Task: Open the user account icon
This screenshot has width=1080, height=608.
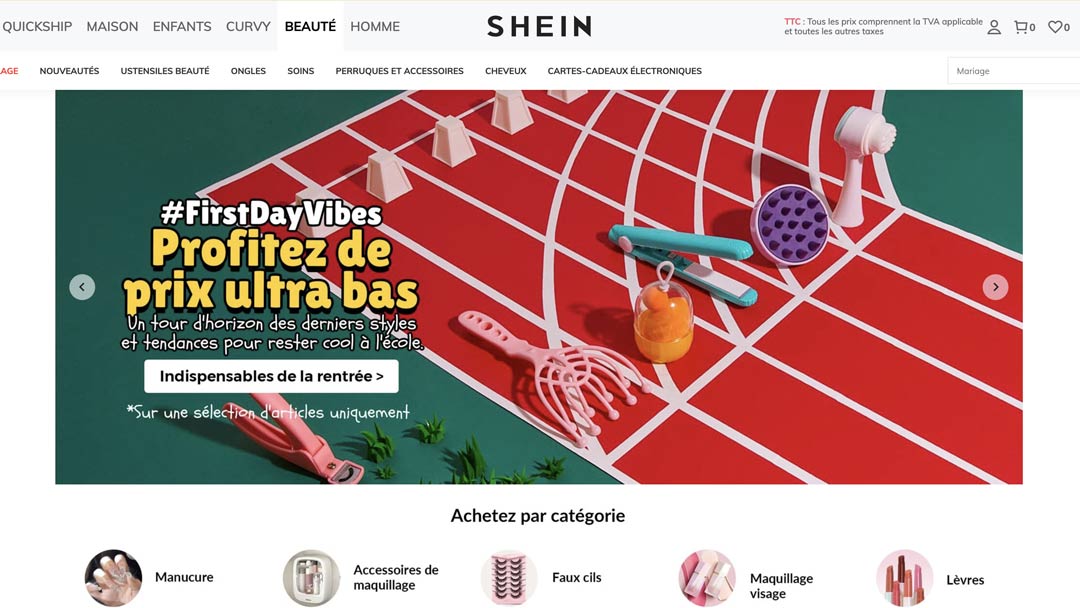Action: [x=994, y=27]
